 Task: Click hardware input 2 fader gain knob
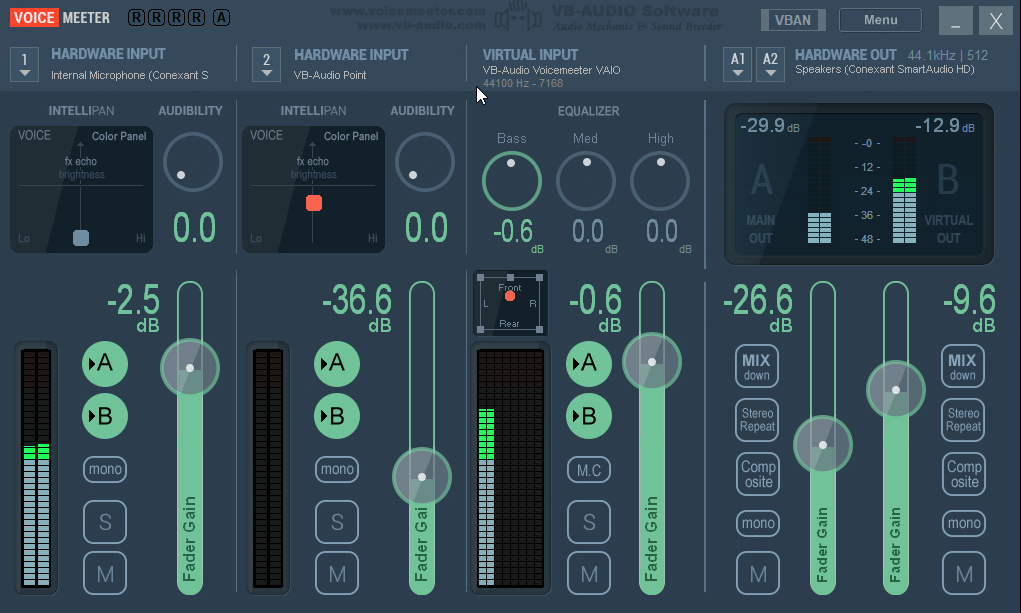pyautogui.click(x=422, y=477)
